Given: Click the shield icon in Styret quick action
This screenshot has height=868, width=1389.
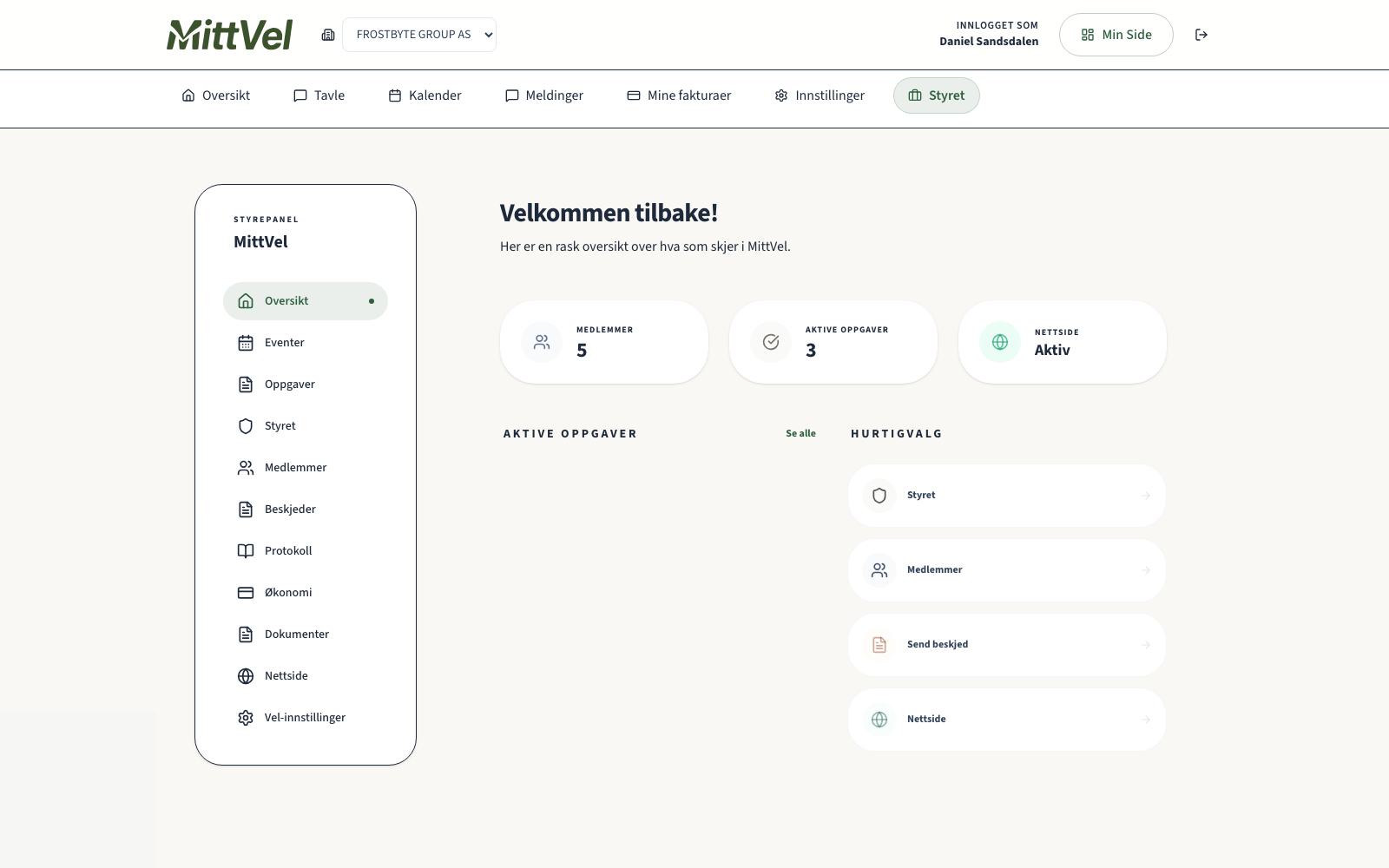Looking at the screenshot, I should [x=879, y=496].
